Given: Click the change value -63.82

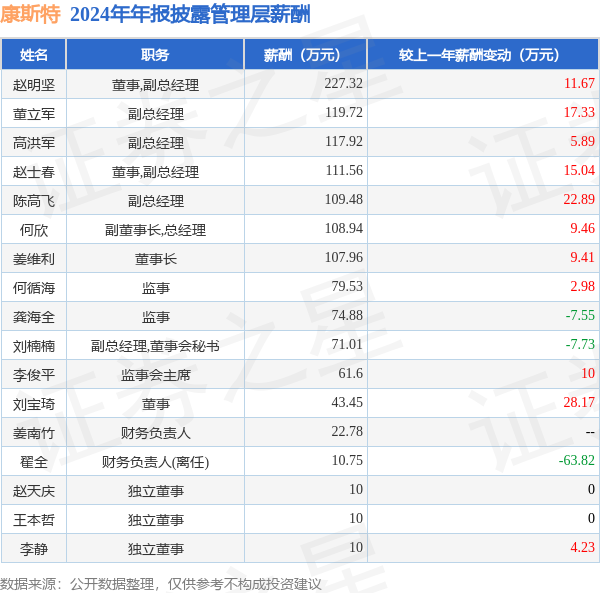Looking at the screenshot, I should click(577, 460).
